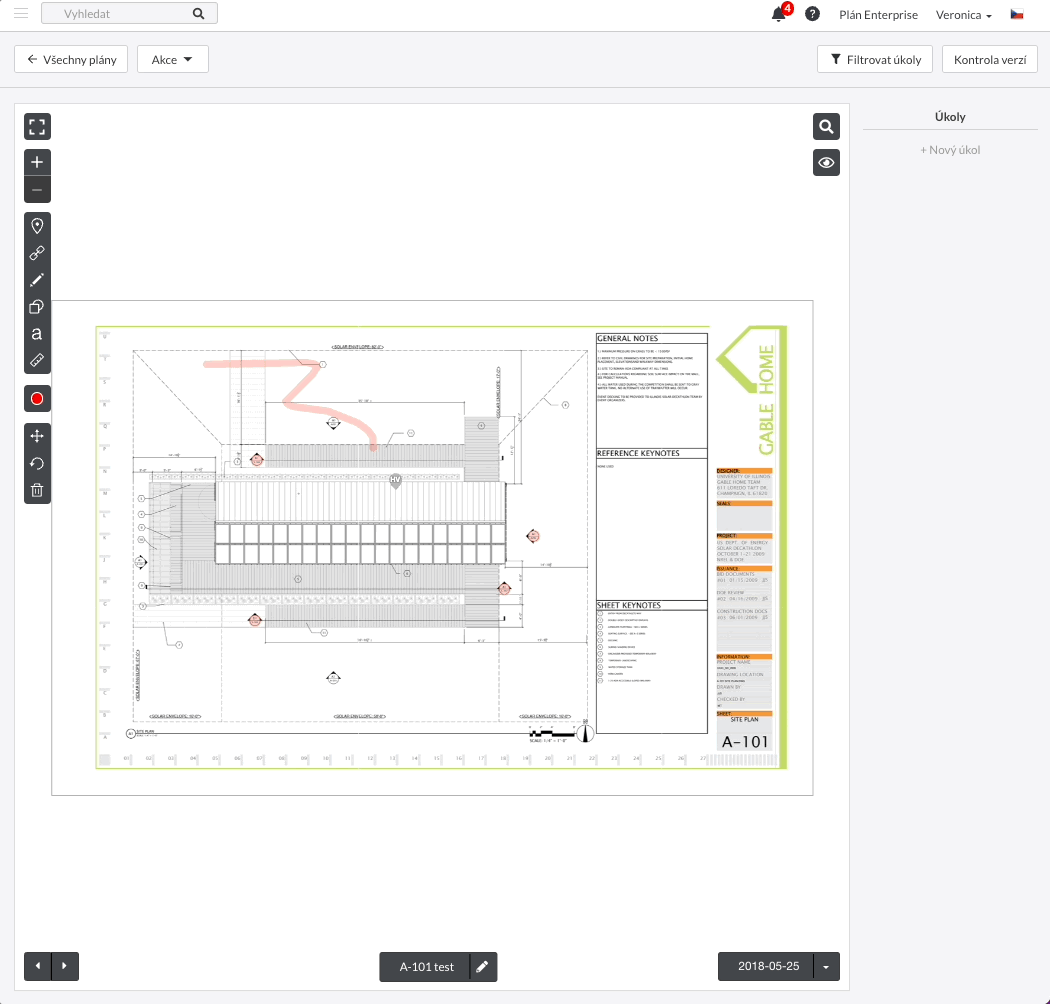Image resolution: width=1050 pixels, height=1004 pixels.
Task: Select the text annotation tool
Action: pyautogui.click(x=37, y=334)
